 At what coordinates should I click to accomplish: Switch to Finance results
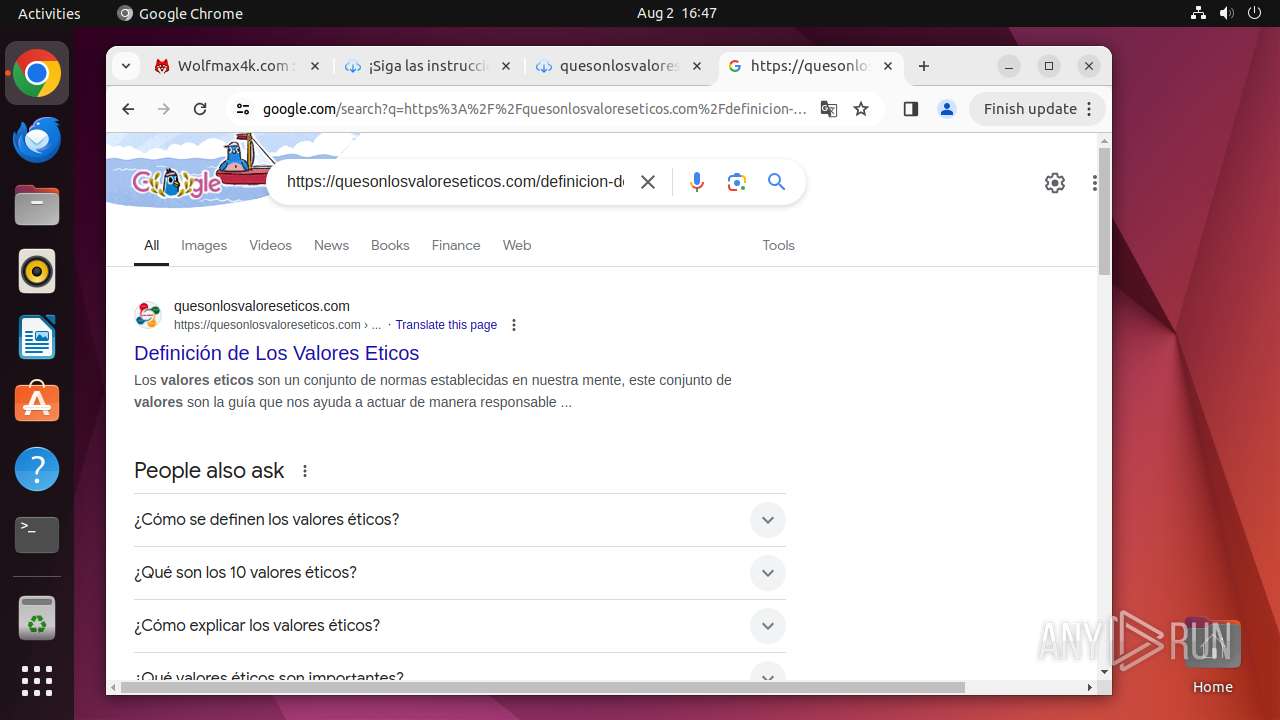pos(456,245)
